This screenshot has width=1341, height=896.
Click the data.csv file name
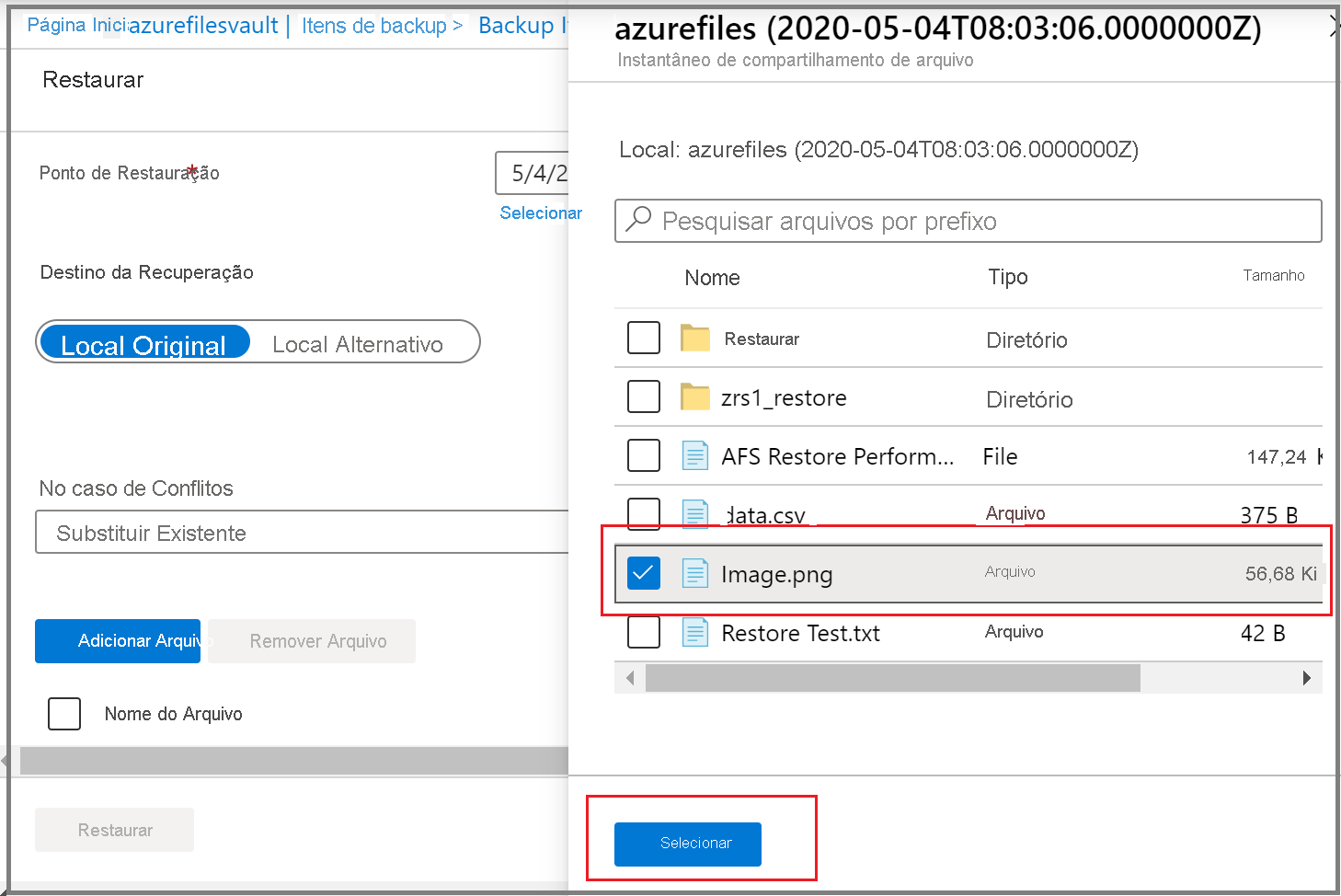(764, 514)
